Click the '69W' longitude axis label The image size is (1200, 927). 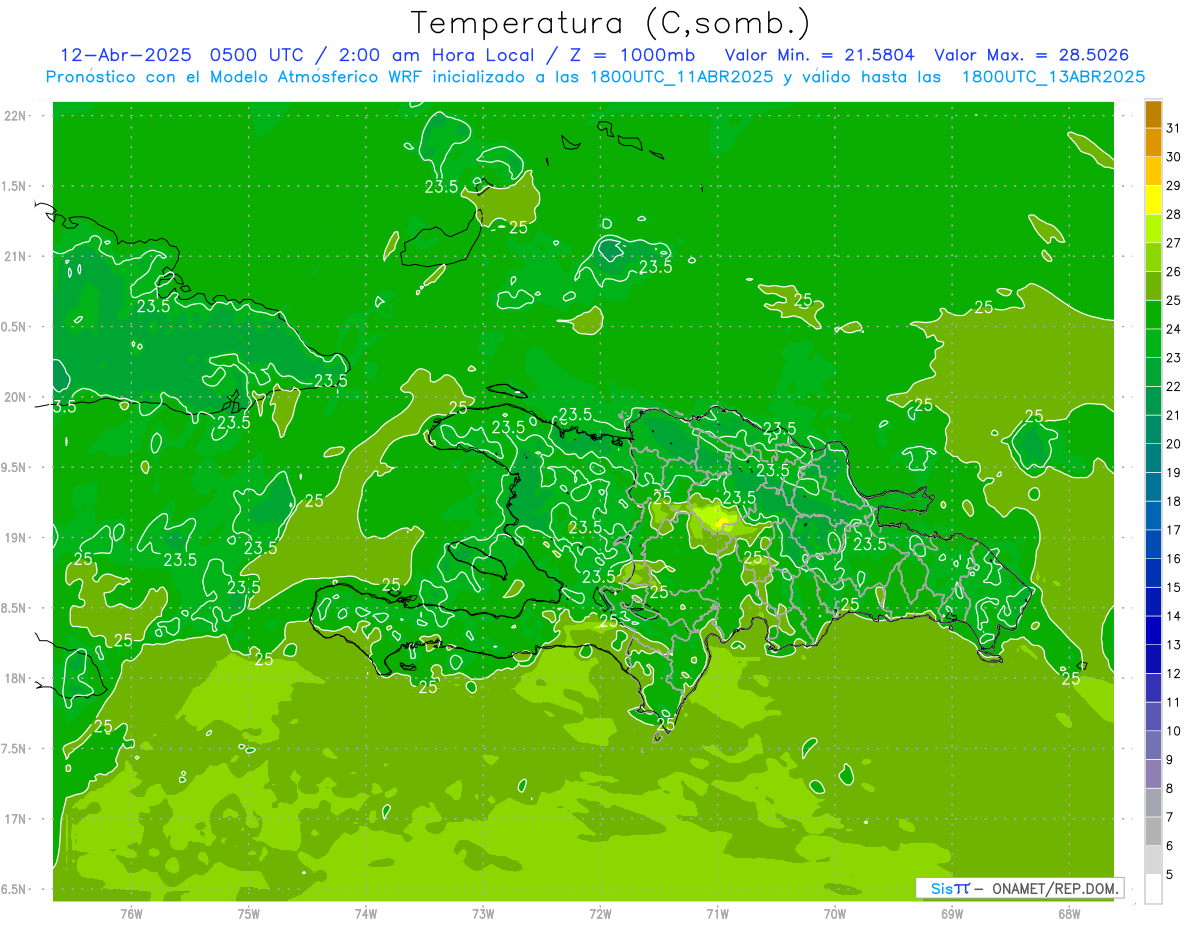[x=952, y=913]
